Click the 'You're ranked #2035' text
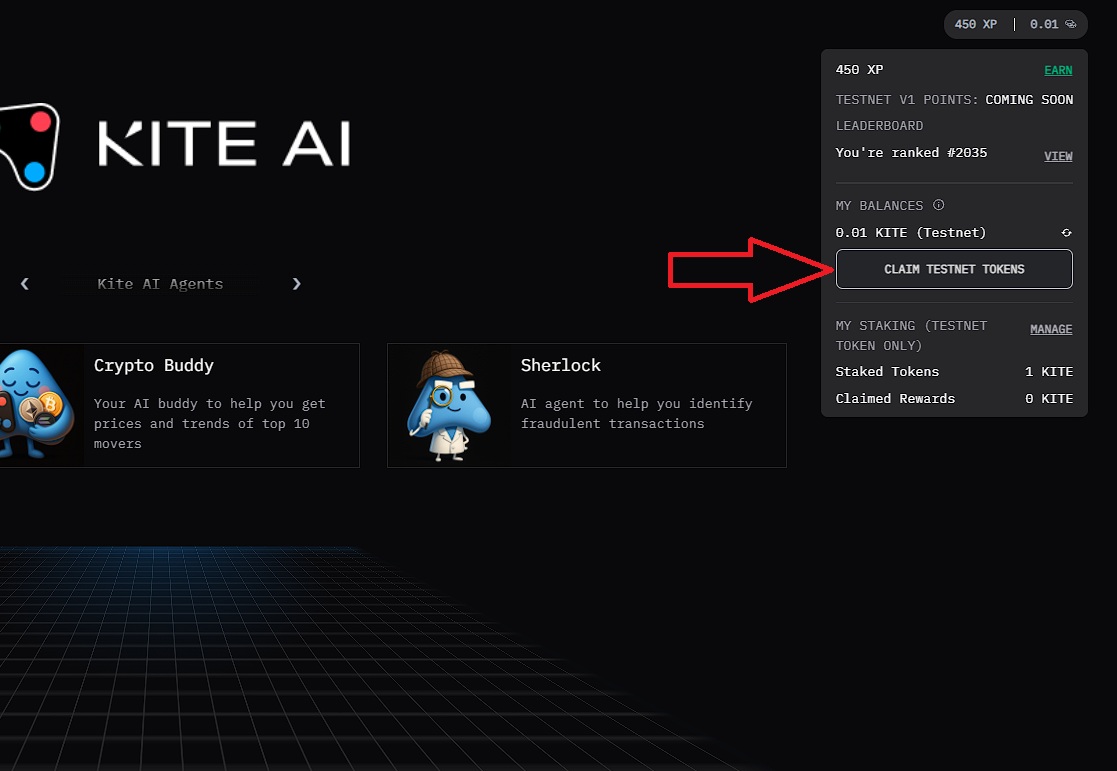The width and height of the screenshot is (1117, 771). tap(911, 152)
